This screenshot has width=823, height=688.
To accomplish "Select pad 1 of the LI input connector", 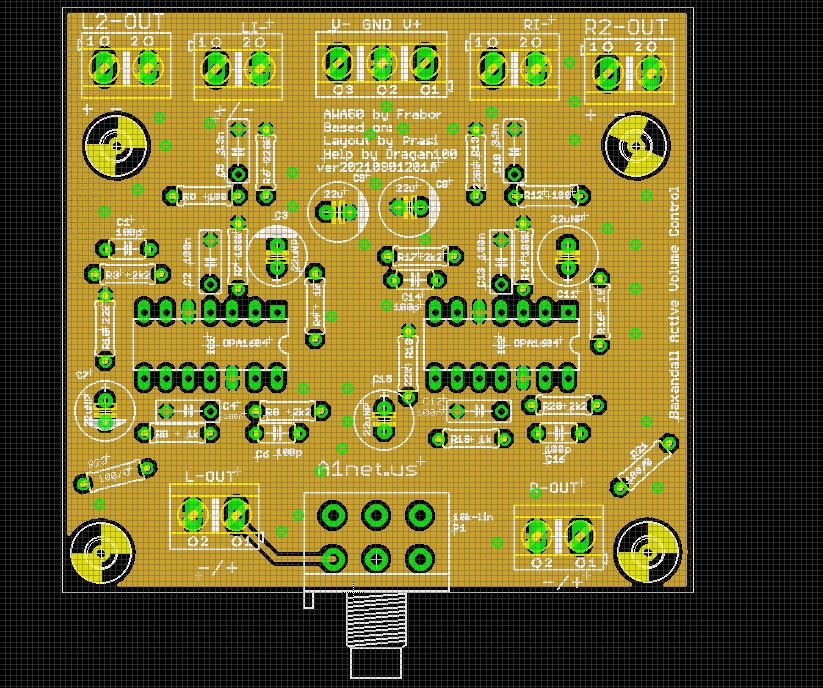I will coord(216,68).
